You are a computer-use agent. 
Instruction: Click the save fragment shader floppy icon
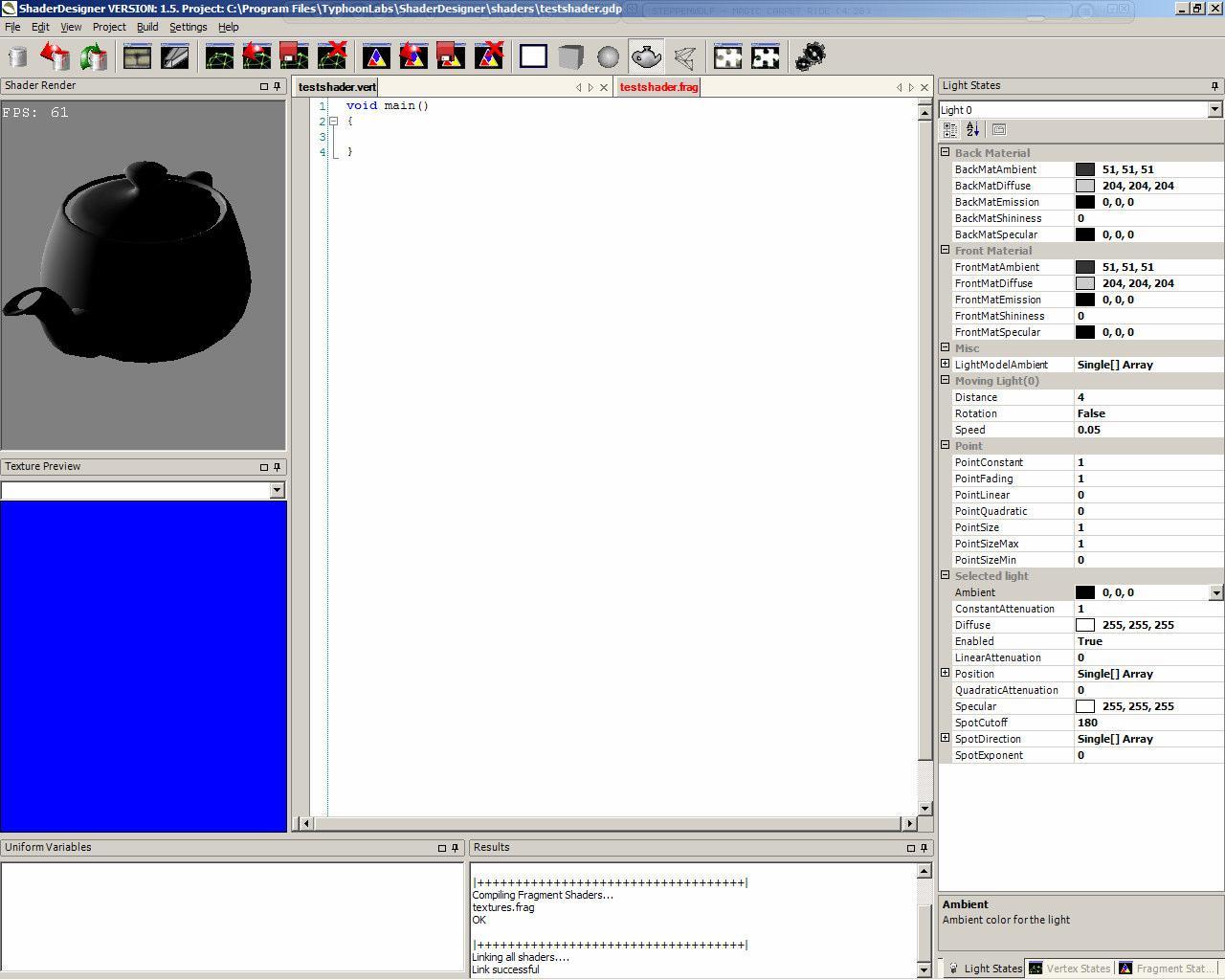[x=451, y=56]
